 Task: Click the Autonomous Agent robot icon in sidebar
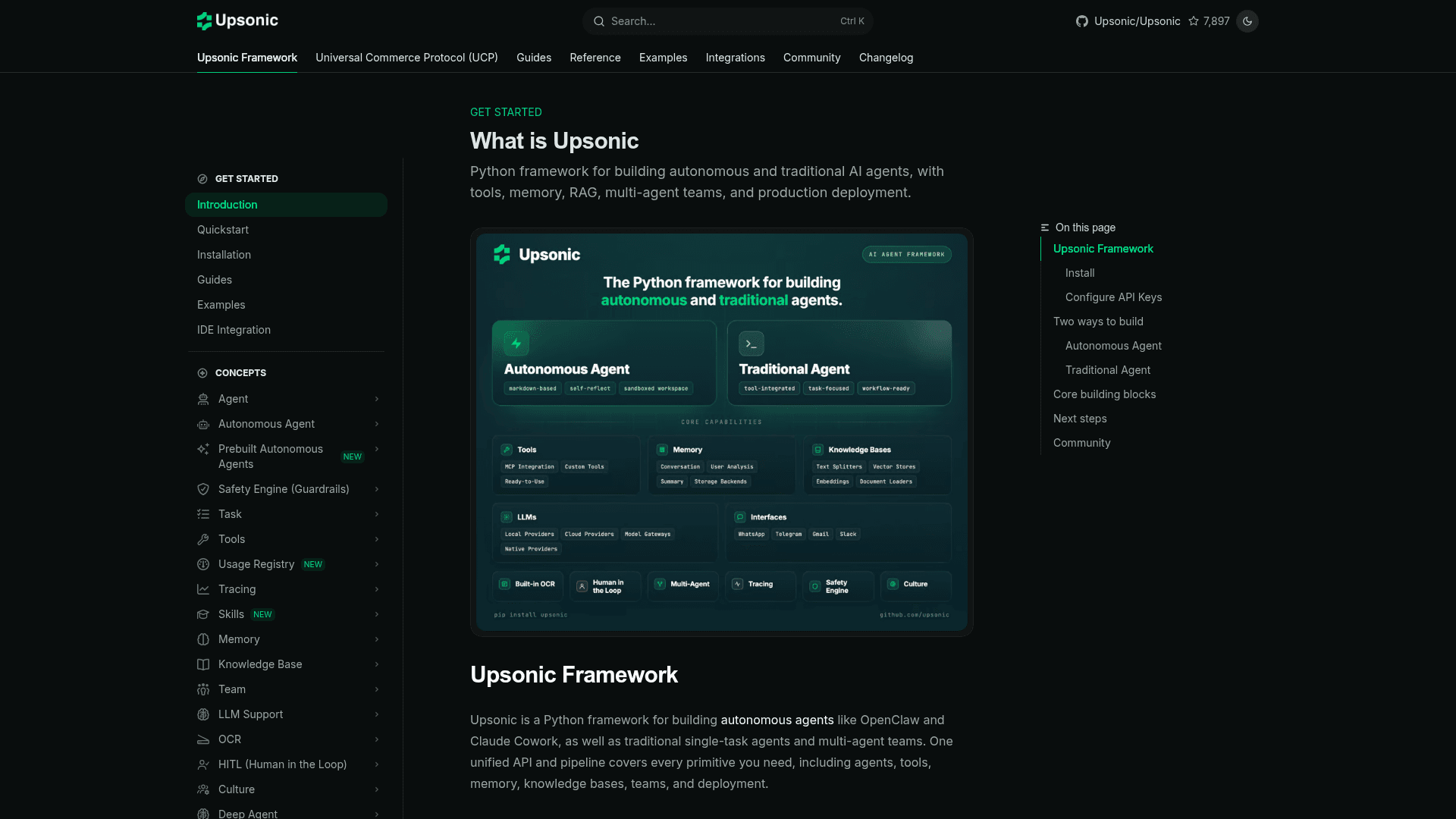[203, 424]
